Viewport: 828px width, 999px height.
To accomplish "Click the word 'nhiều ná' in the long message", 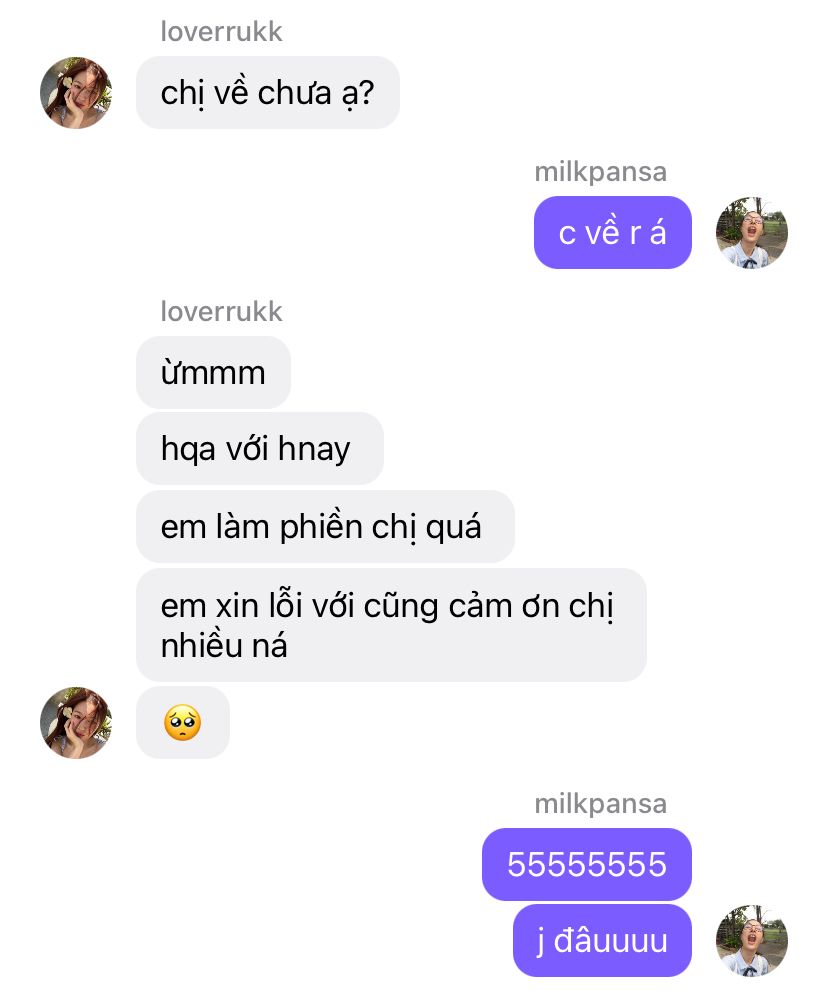I will click(x=224, y=645).
